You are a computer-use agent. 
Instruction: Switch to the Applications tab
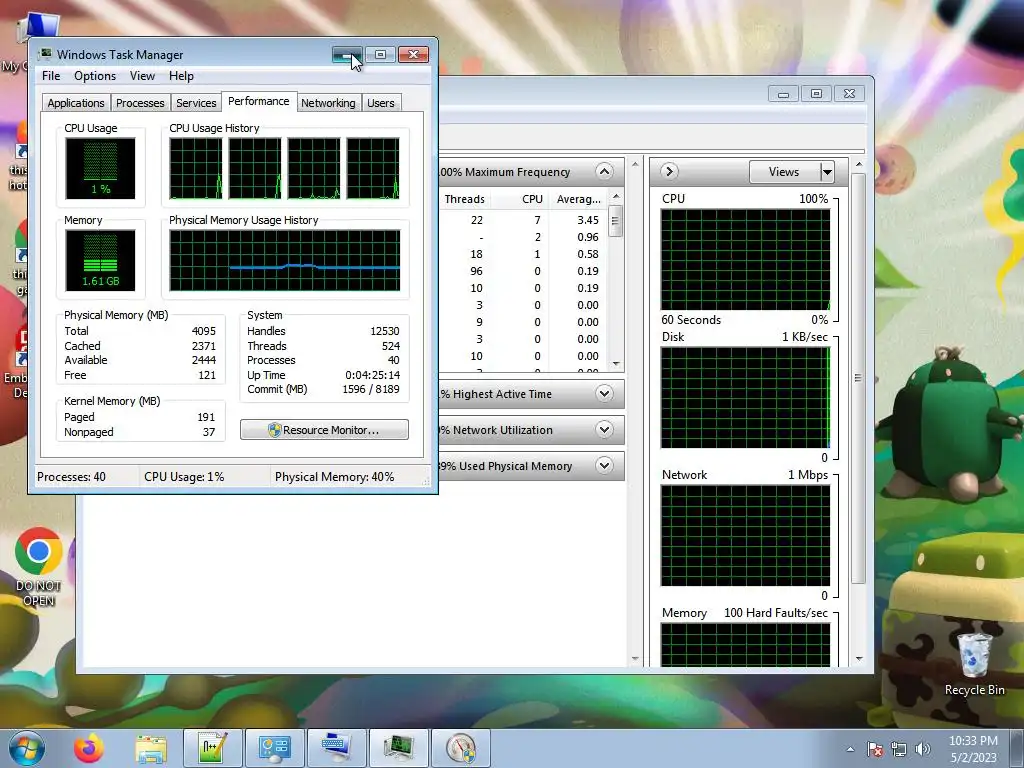coord(76,103)
